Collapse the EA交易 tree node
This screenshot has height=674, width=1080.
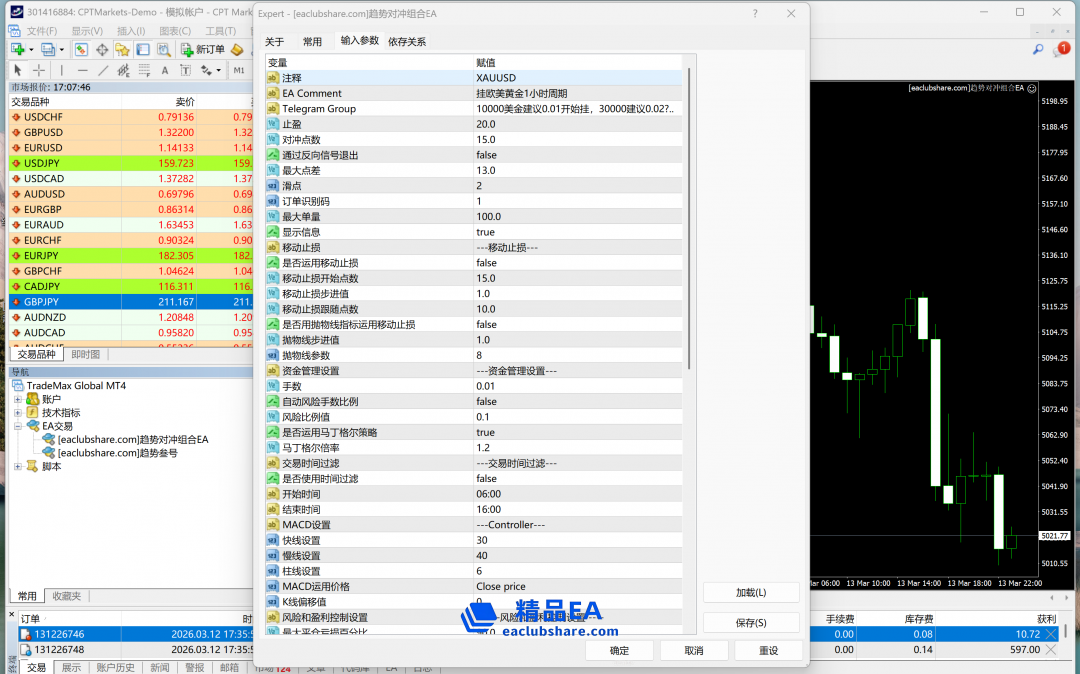click(x=18, y=426)
